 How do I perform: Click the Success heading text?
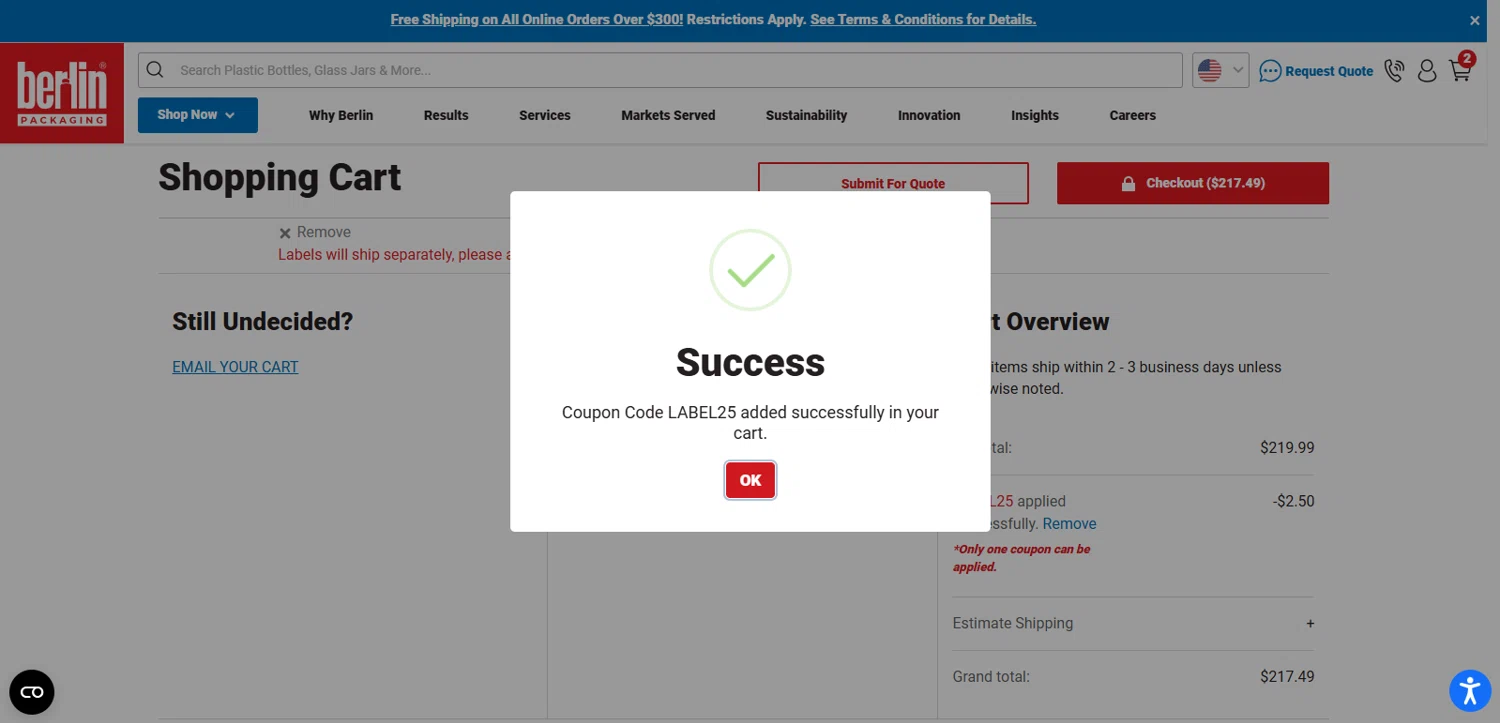click(x=750, y=362)
